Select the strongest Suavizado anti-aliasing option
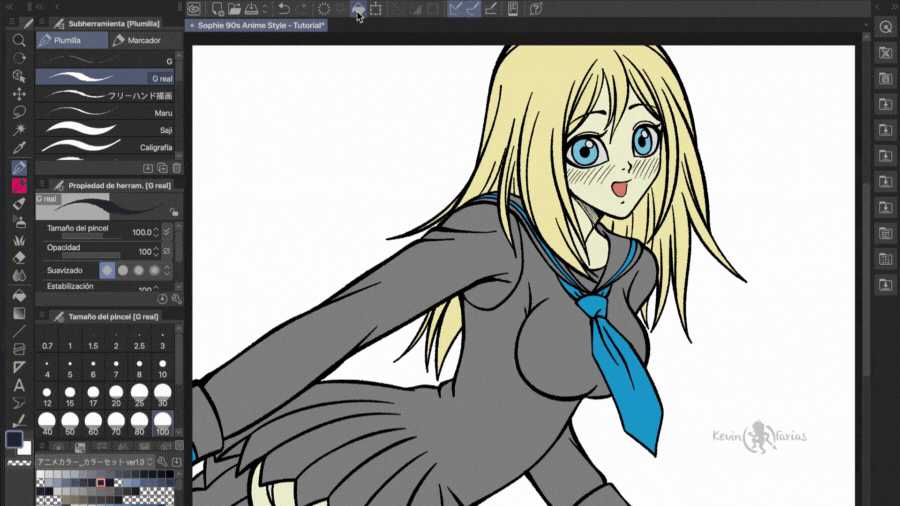The image size is (900, 506). (154, 270)
